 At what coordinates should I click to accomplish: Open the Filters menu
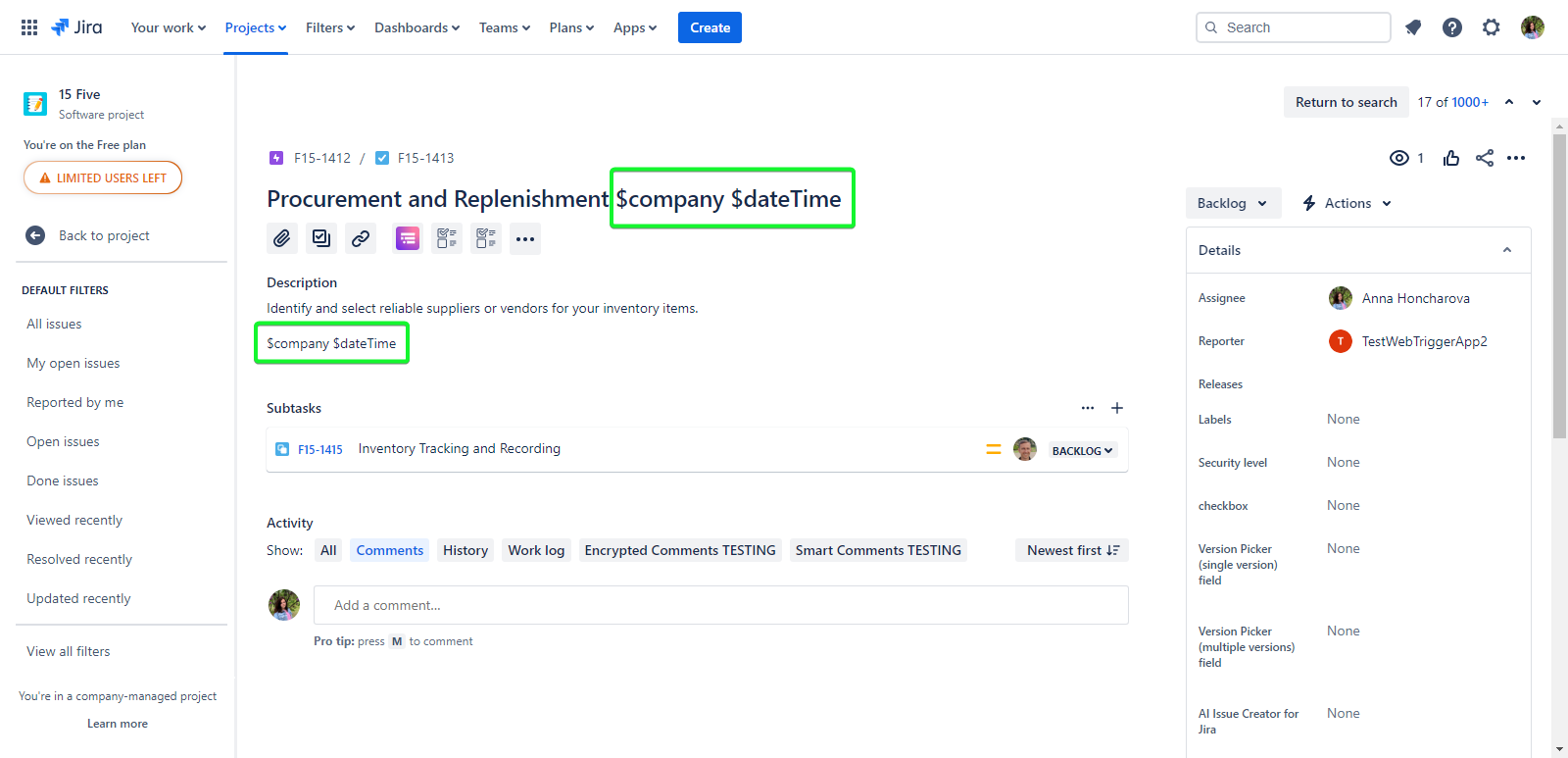(x=329, y=27)
